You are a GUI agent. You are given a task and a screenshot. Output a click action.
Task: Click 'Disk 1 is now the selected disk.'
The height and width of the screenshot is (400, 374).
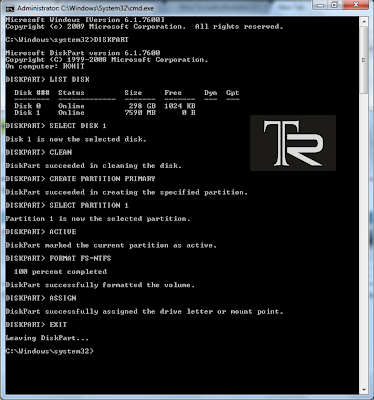tap(76, 139)
